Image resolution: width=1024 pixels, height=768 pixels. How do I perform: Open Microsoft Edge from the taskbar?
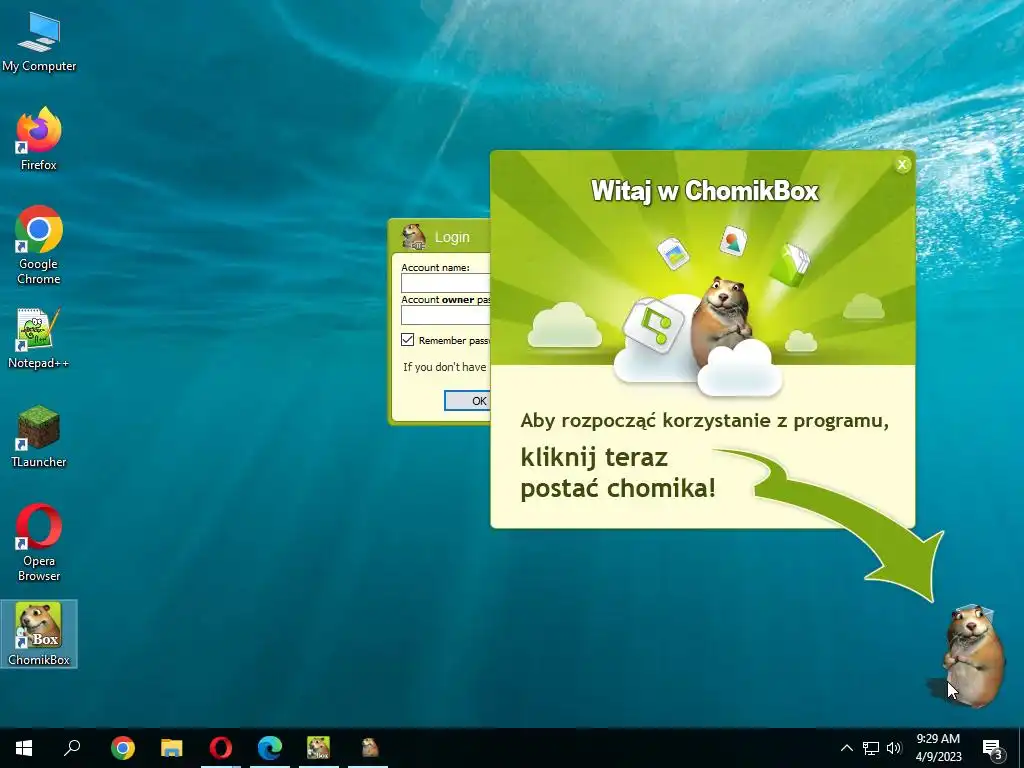(x=270, y=748)
